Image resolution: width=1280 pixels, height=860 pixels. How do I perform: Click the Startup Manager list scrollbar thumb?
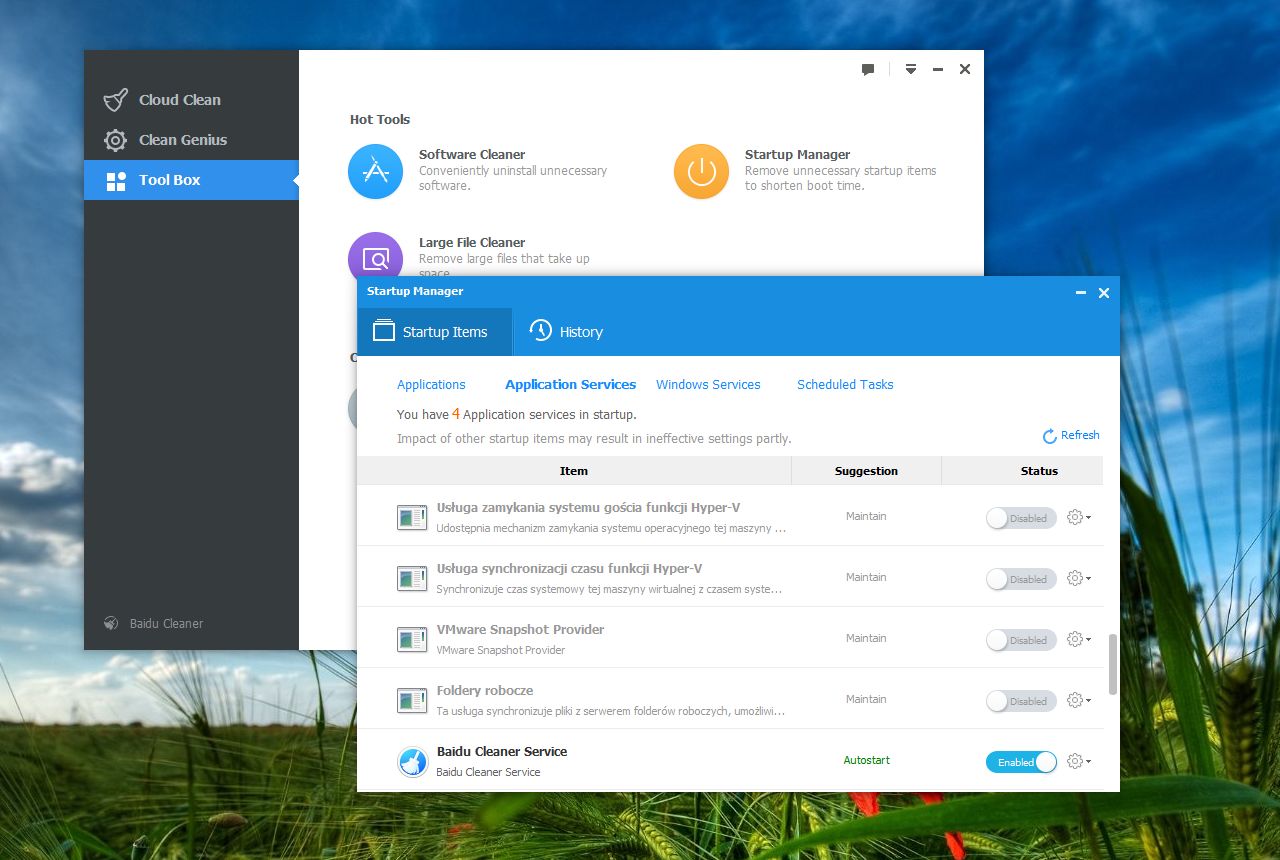point(1114,664)
